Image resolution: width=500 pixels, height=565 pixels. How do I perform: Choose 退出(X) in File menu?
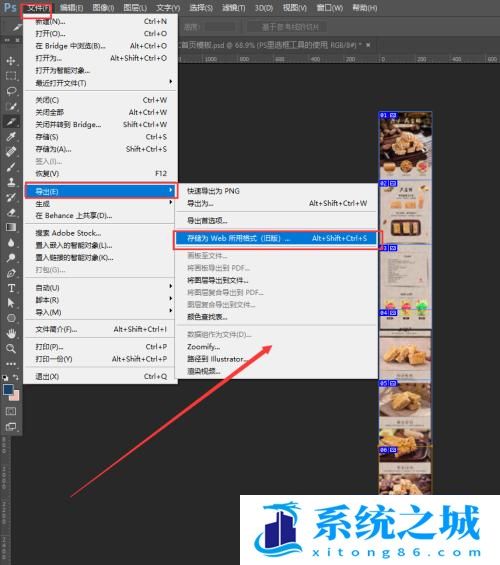click(101, 377)
